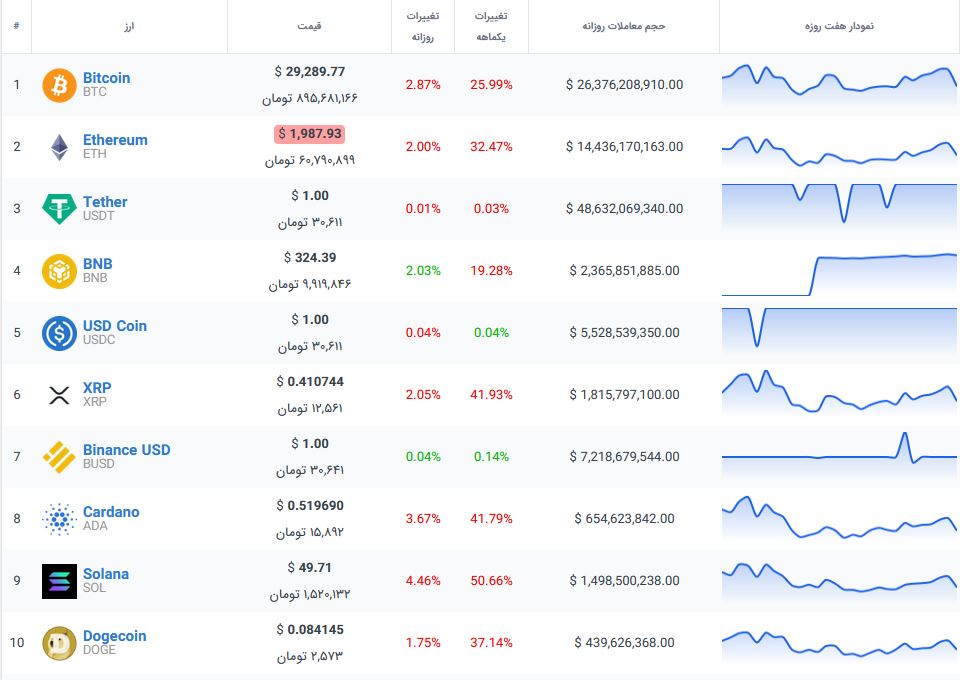Viewport: 960px width, 680px height.
Task: Sort by the قیمت column header
Action: (x=309, y=26)
